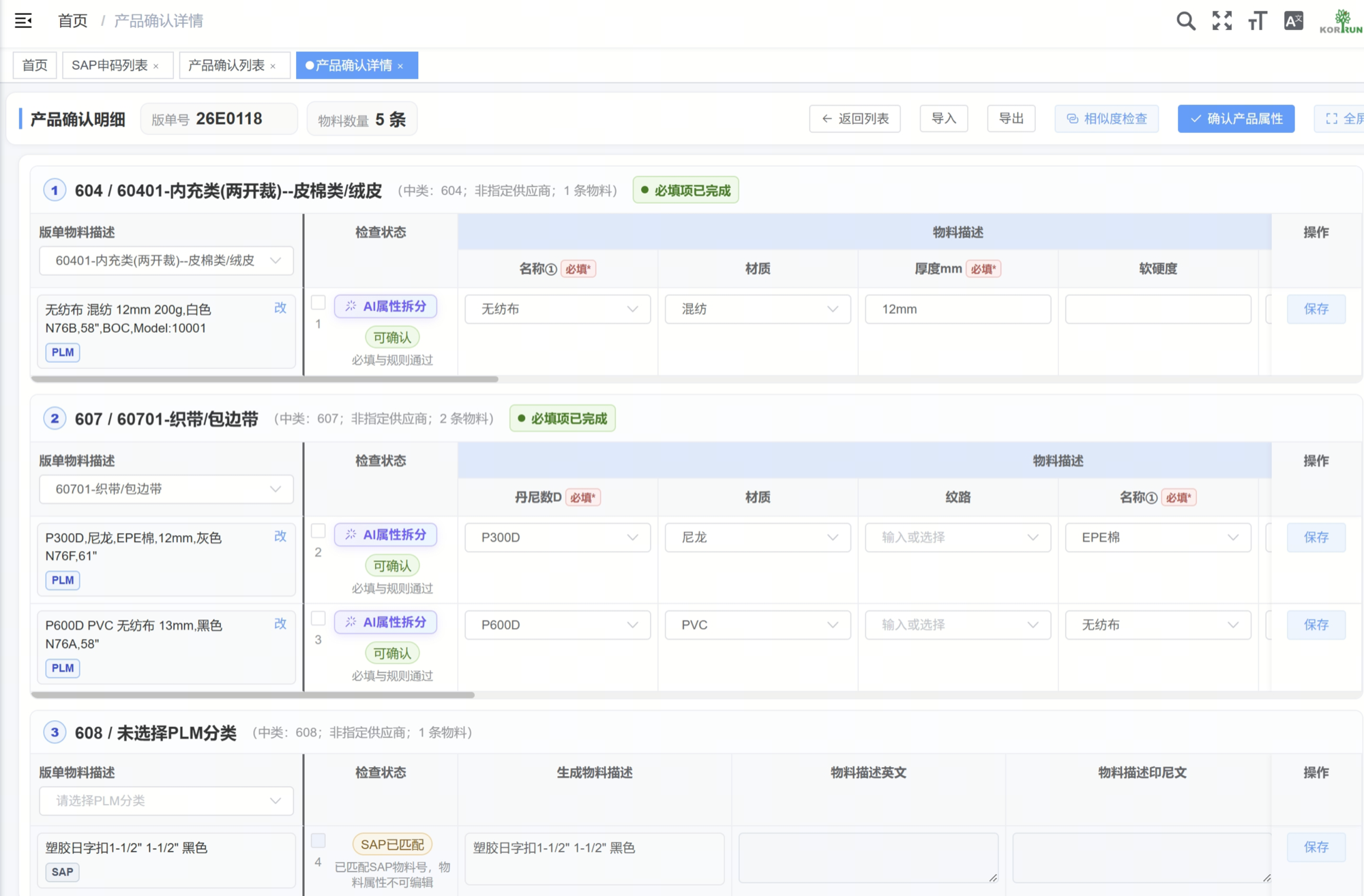The width and height of the screenshot is (1364, 896).
Task: Click the PLM tag under P300D description
Action: 63,580
